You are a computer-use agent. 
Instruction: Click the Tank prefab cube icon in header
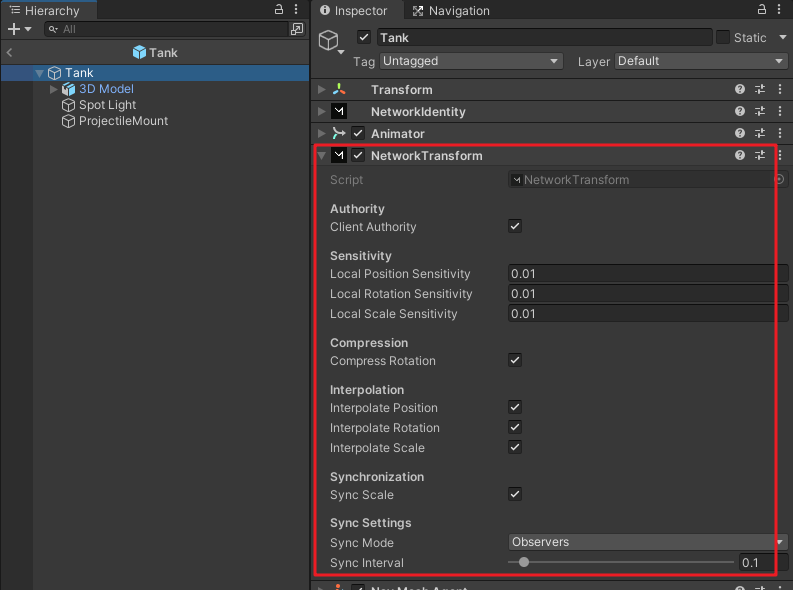[x=139, y=52]
